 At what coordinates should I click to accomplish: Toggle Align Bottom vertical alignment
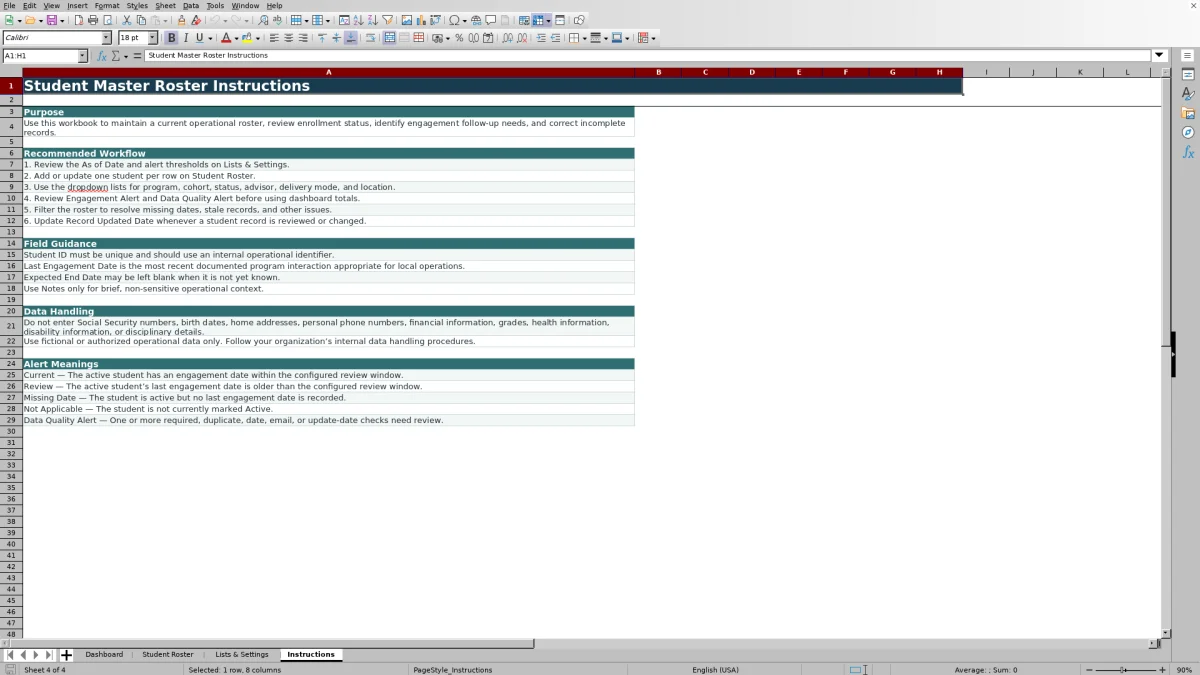tap(350, 38)
